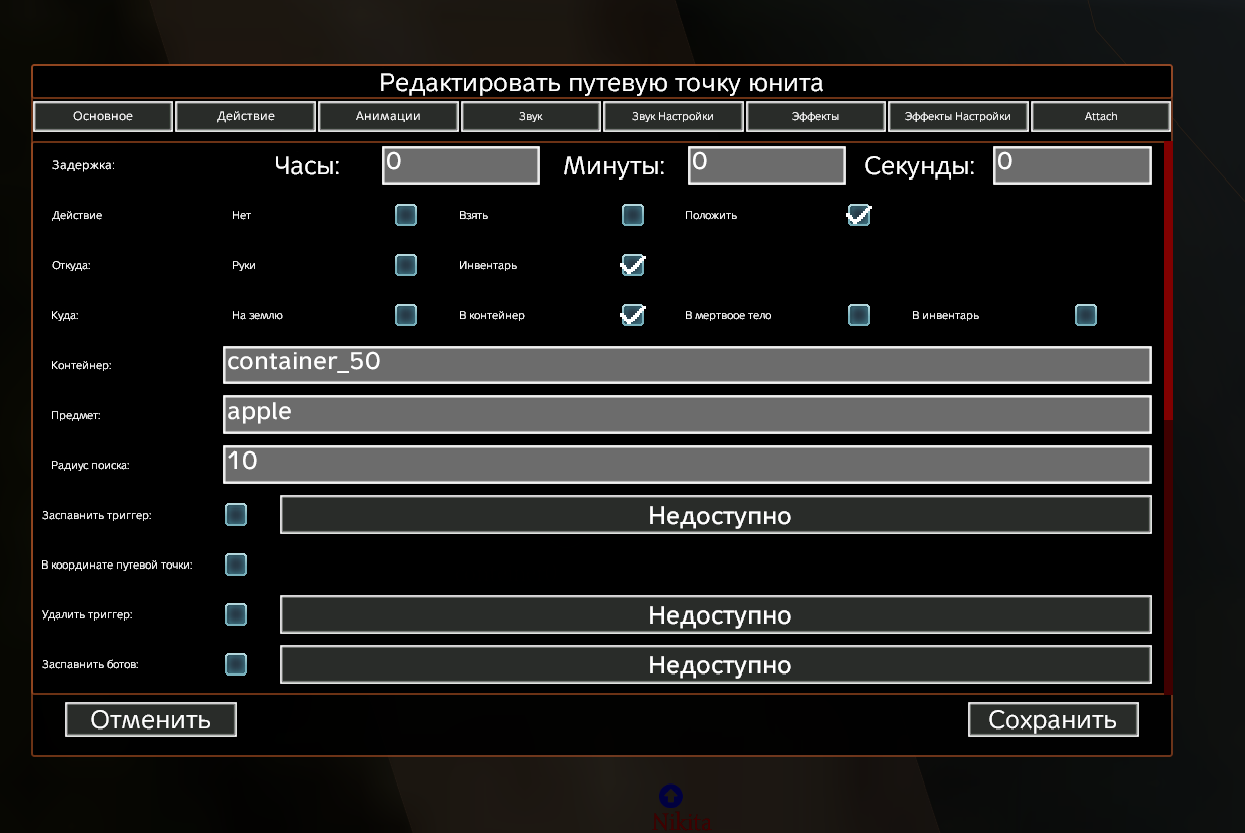Tick the 'Взять' action checkbox
1245x833 pixels.
point(633,215)
